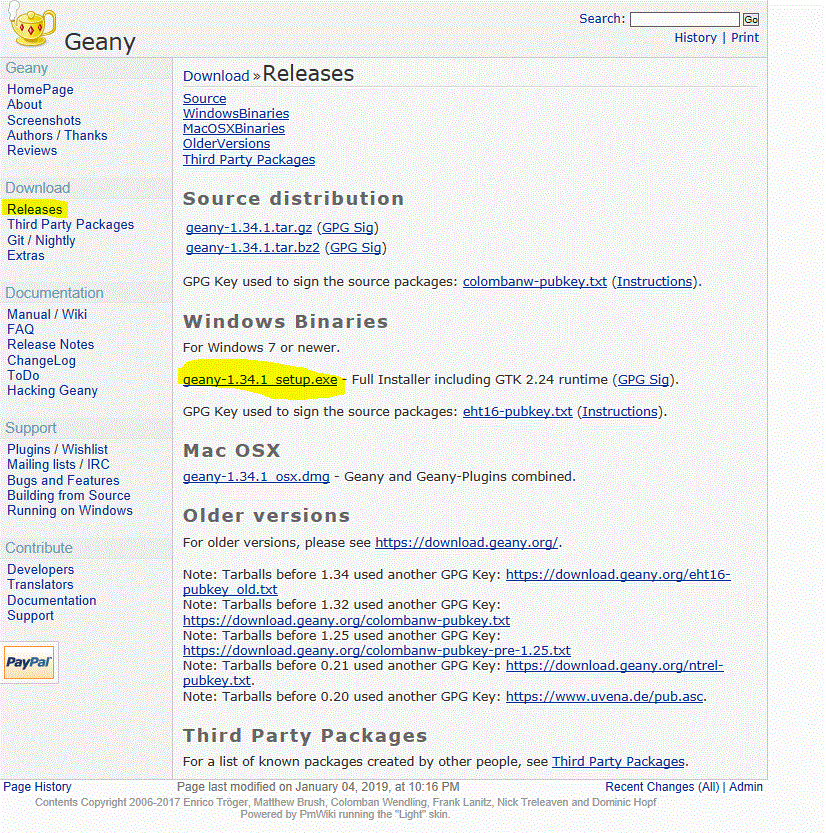Click the Go search button
826x833 pixels.
751,20
